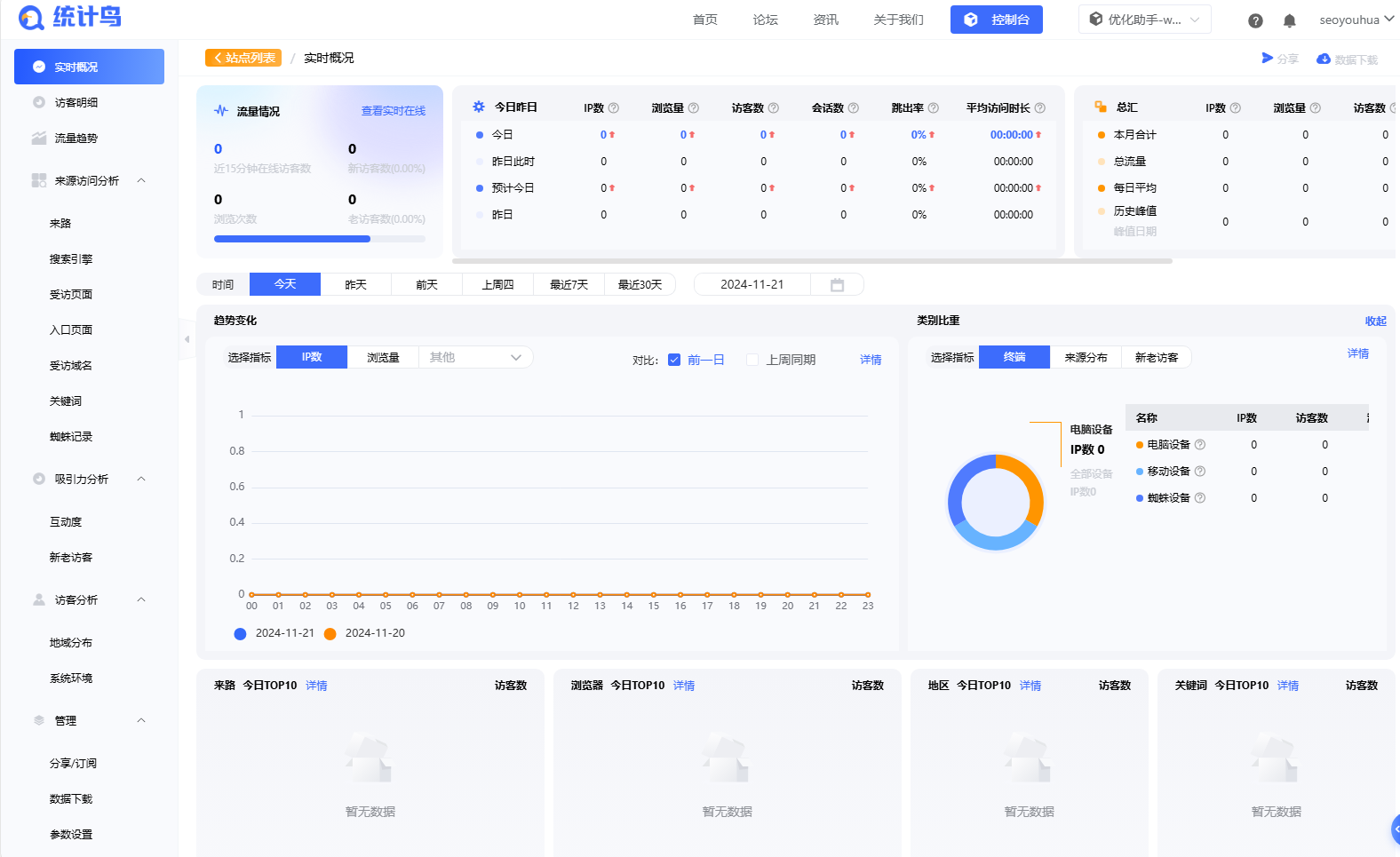Image resolution: width=1400 pixels, height=857 pixels.
Task: Click the 分享 share icon
Action: (1268, 59)
